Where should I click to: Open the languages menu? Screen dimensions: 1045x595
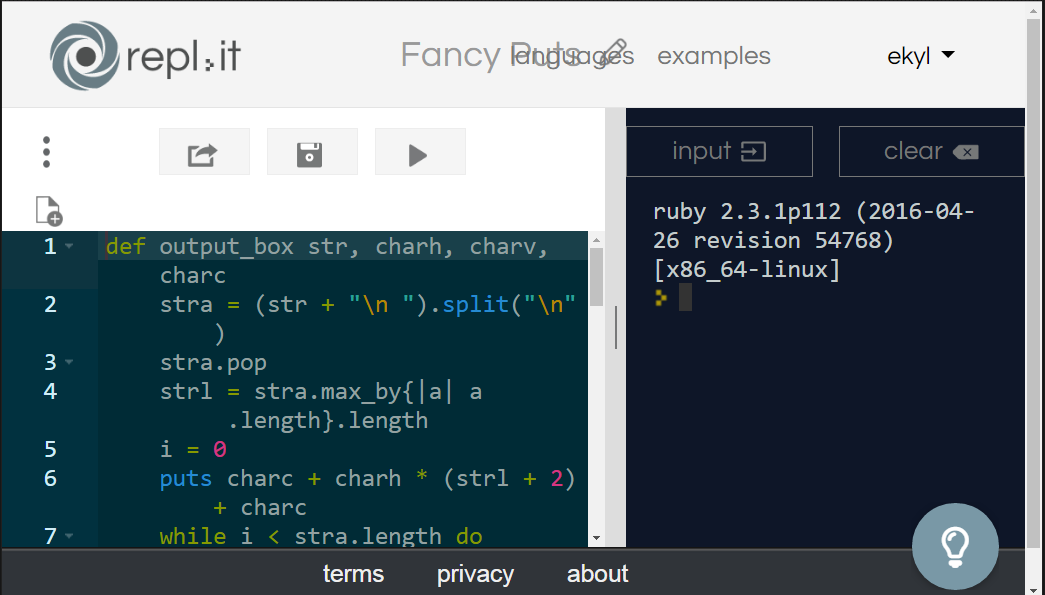point(572,56)
